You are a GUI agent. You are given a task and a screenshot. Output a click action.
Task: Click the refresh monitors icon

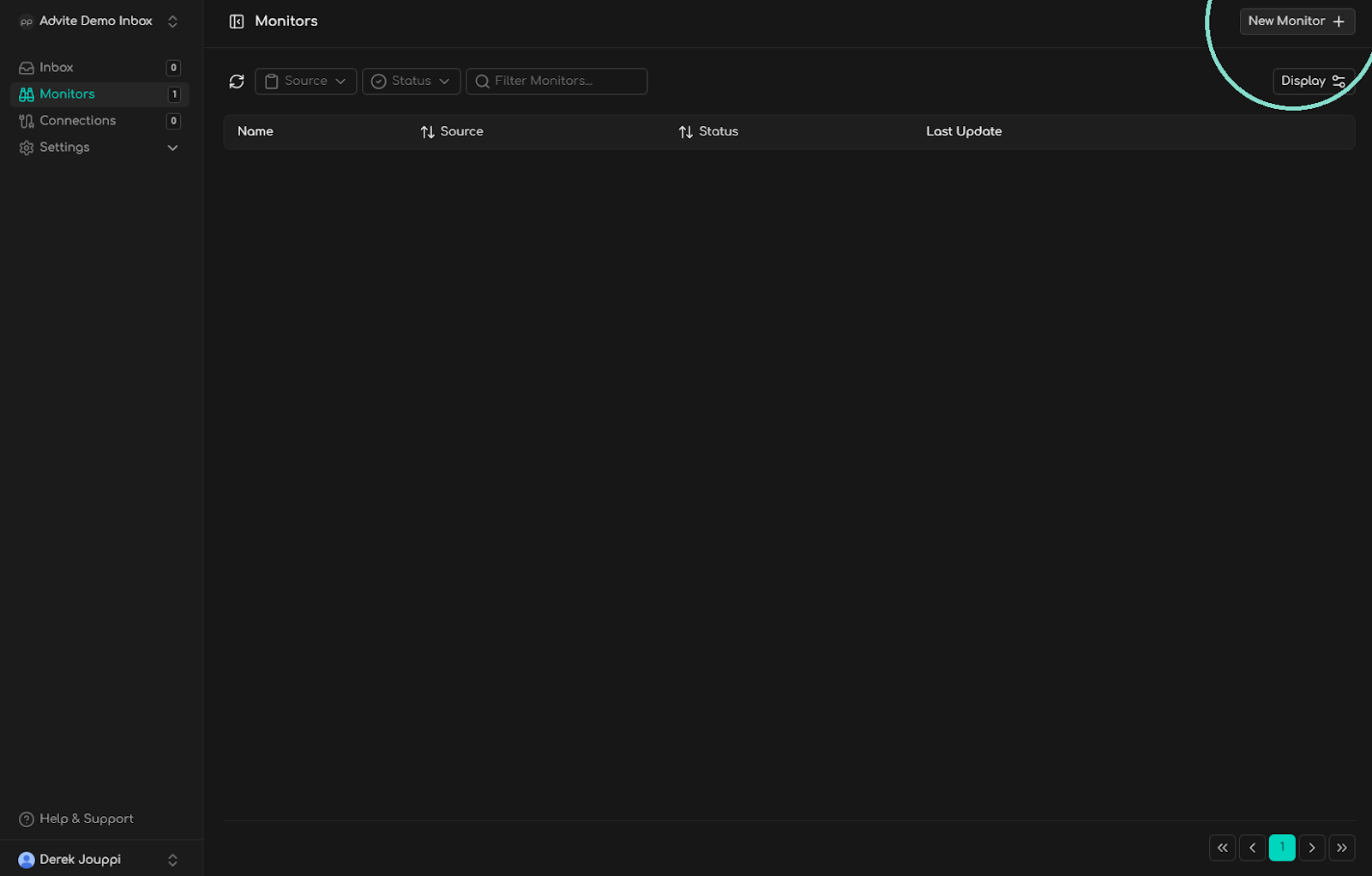[x=237, y=81]
